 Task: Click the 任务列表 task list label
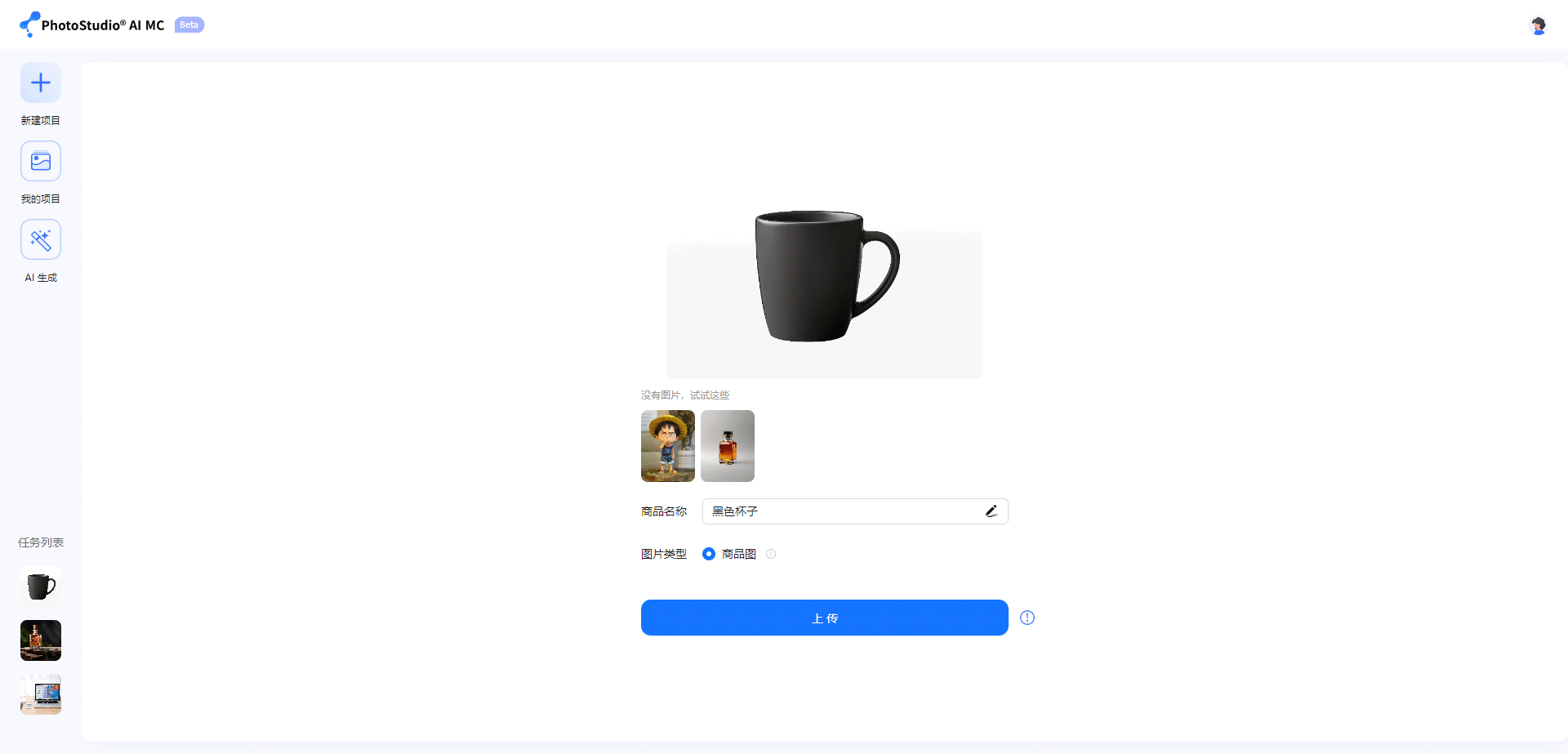[x=41, y=542]
